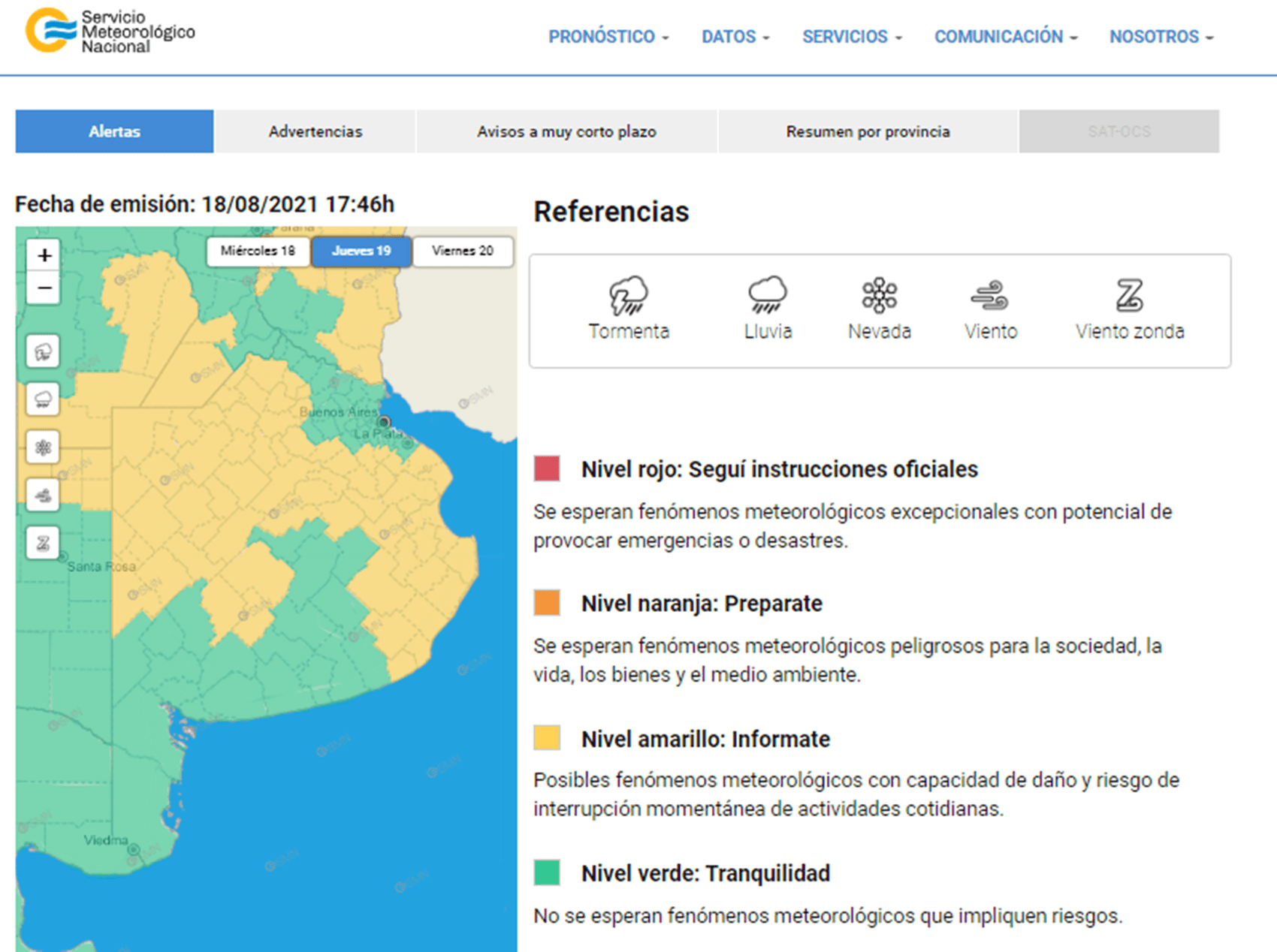Select the Viernes 20 day button
The image size is (1277, 952).
pyautogui.click(x=461, y=252)
